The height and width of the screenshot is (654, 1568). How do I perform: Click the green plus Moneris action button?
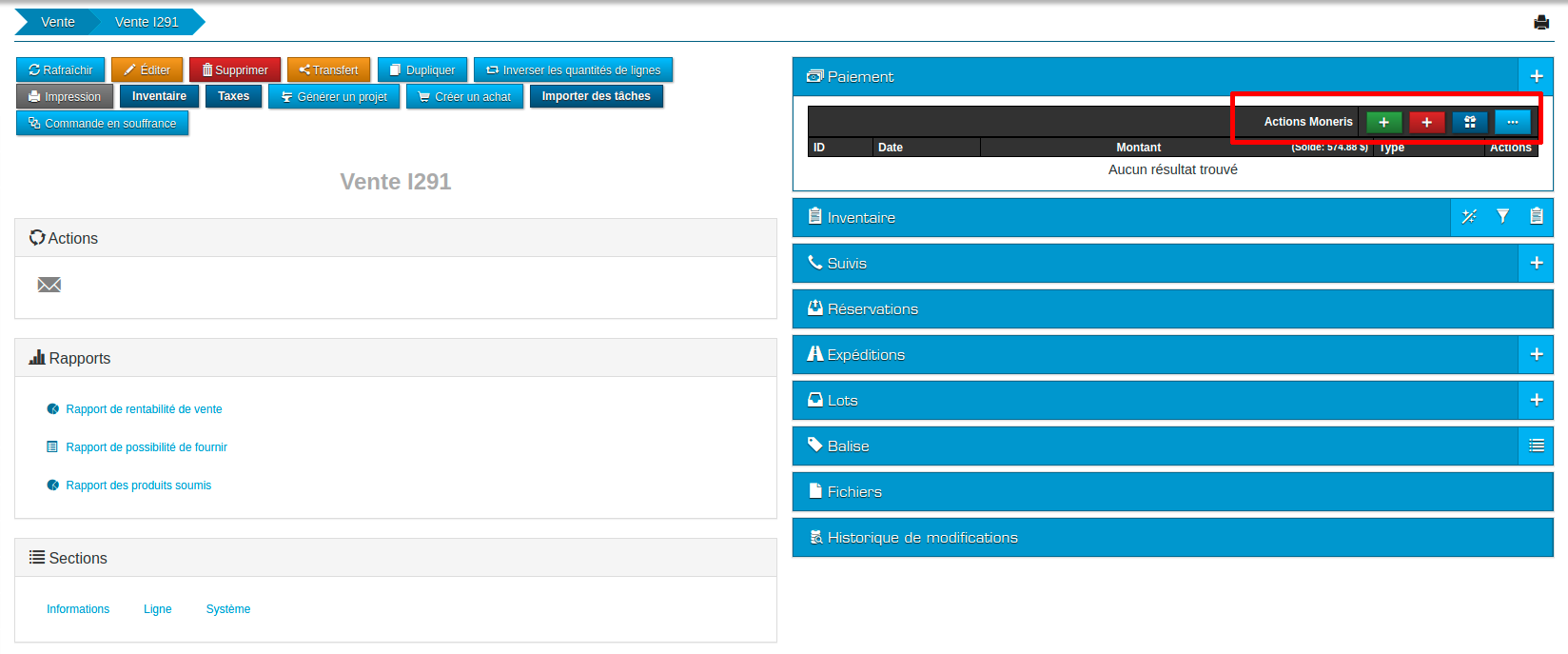pyautogui.click(x=1383, y=122)
